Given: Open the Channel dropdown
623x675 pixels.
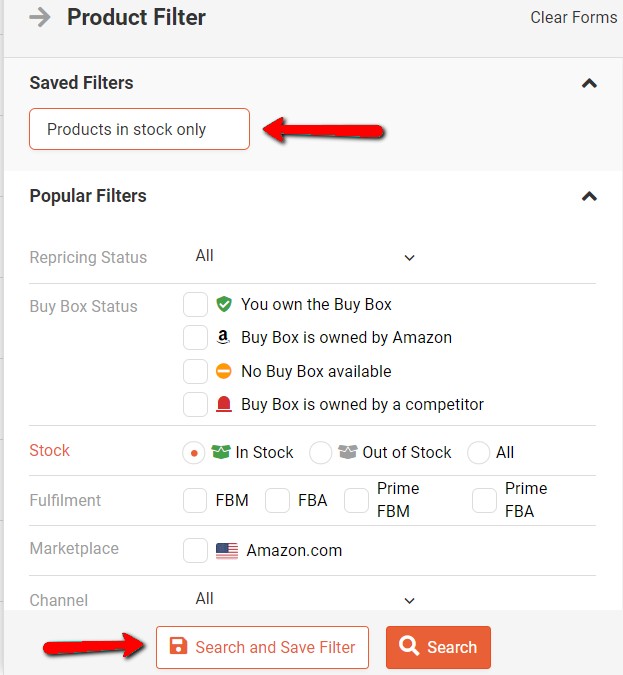Looking at the screenshot, I should point(305,599).
